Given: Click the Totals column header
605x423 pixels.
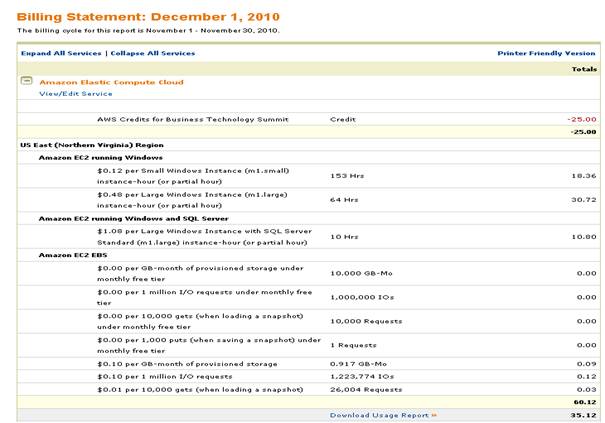Looking at the screenshot, I should tap(584, 69).
